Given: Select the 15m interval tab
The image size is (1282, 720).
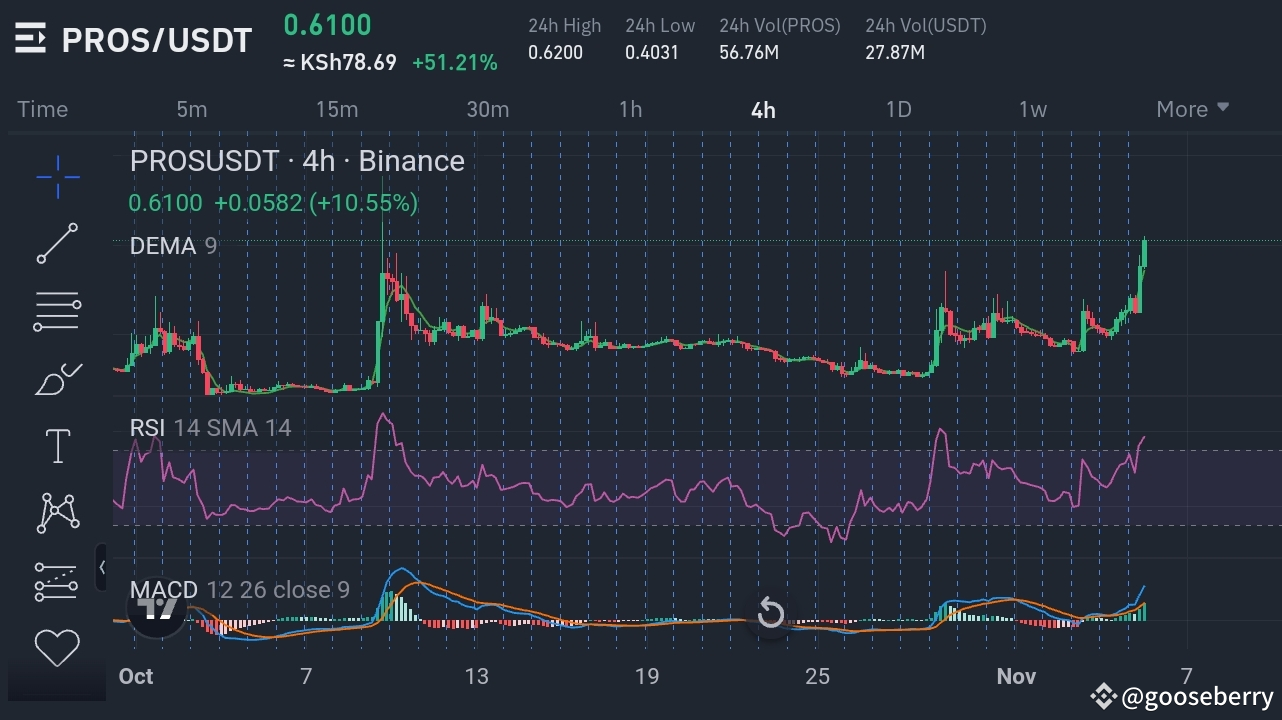Looking at the screenshot, I should tap(337, 109).
